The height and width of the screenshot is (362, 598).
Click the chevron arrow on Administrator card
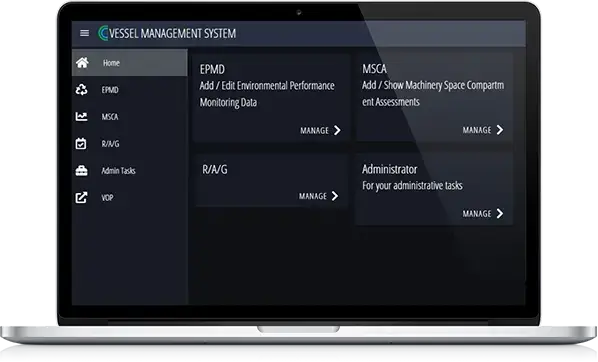[500, 214]
